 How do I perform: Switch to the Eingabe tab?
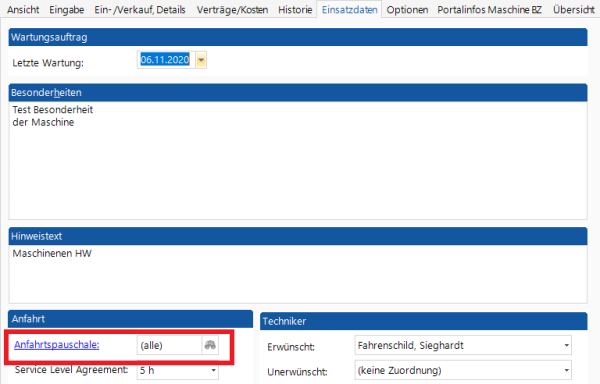67,10
